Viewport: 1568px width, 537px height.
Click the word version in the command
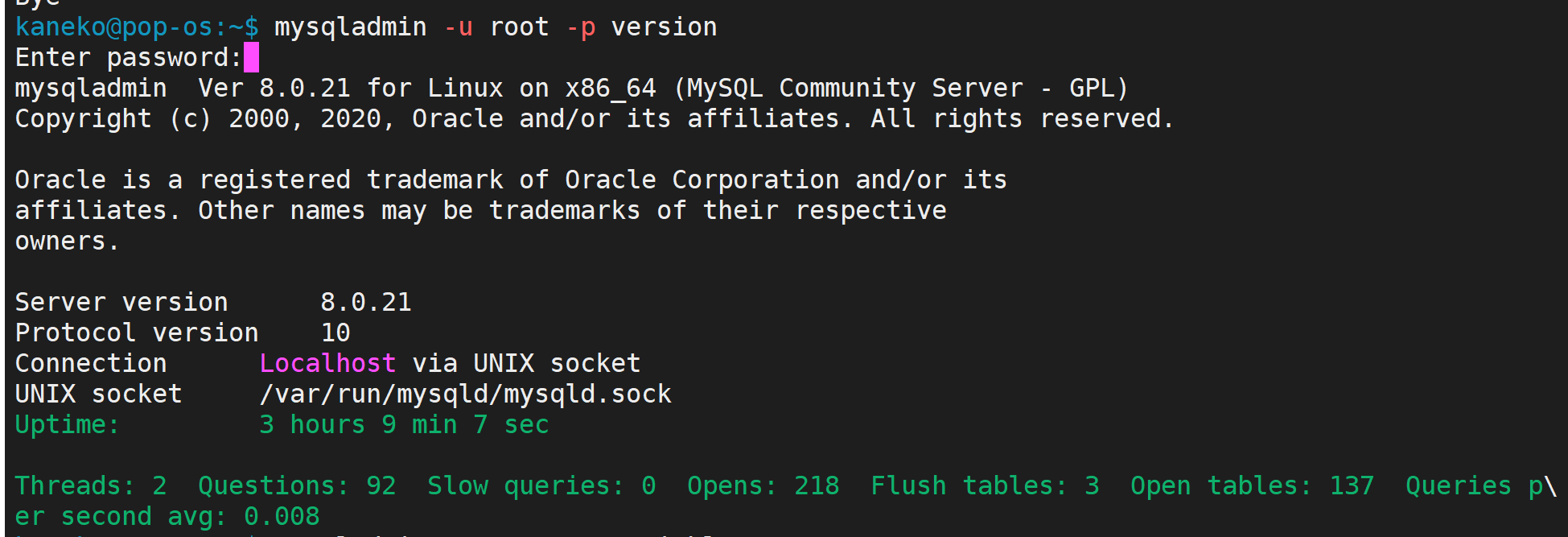664,27
